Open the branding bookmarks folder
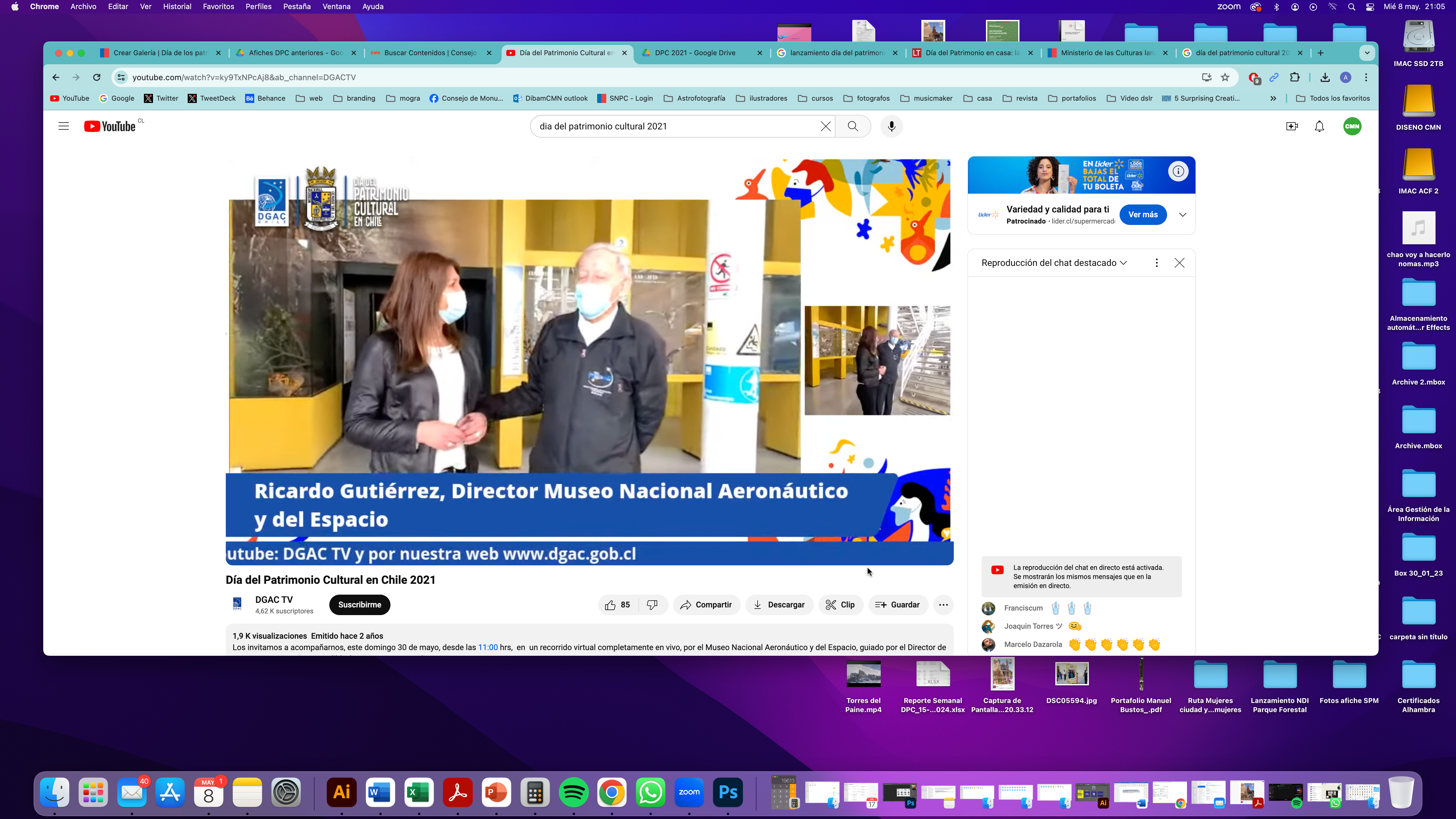Image resolution: width=1456 pixels, height=819 pixels. pos(354,98)
